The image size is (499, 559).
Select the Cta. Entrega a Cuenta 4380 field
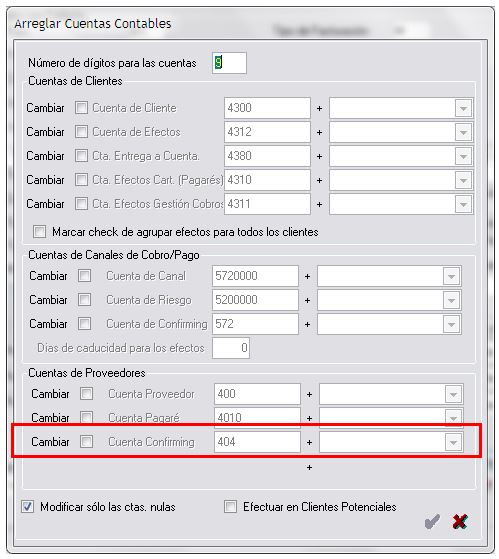pyautogui.click(x=267, y=156)
